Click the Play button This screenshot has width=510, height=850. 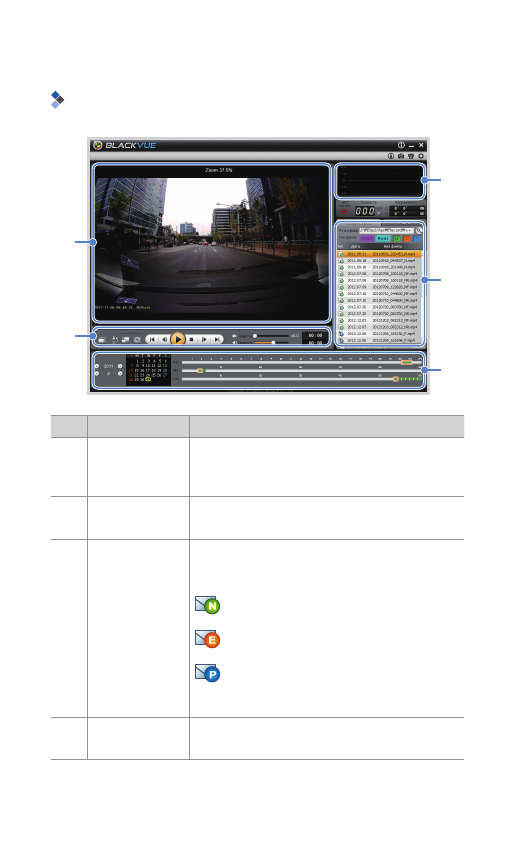tap(178, 339)
